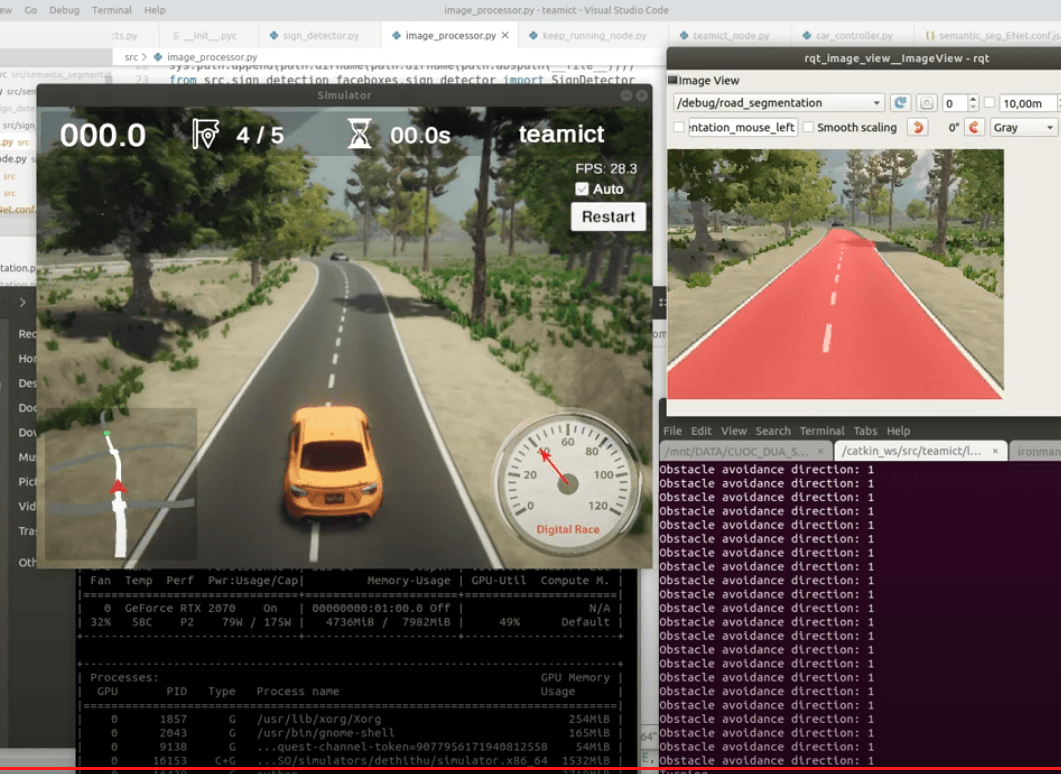Click the speedometer gauge in Simulator
1061x774 pixels.
pos(567,482)
